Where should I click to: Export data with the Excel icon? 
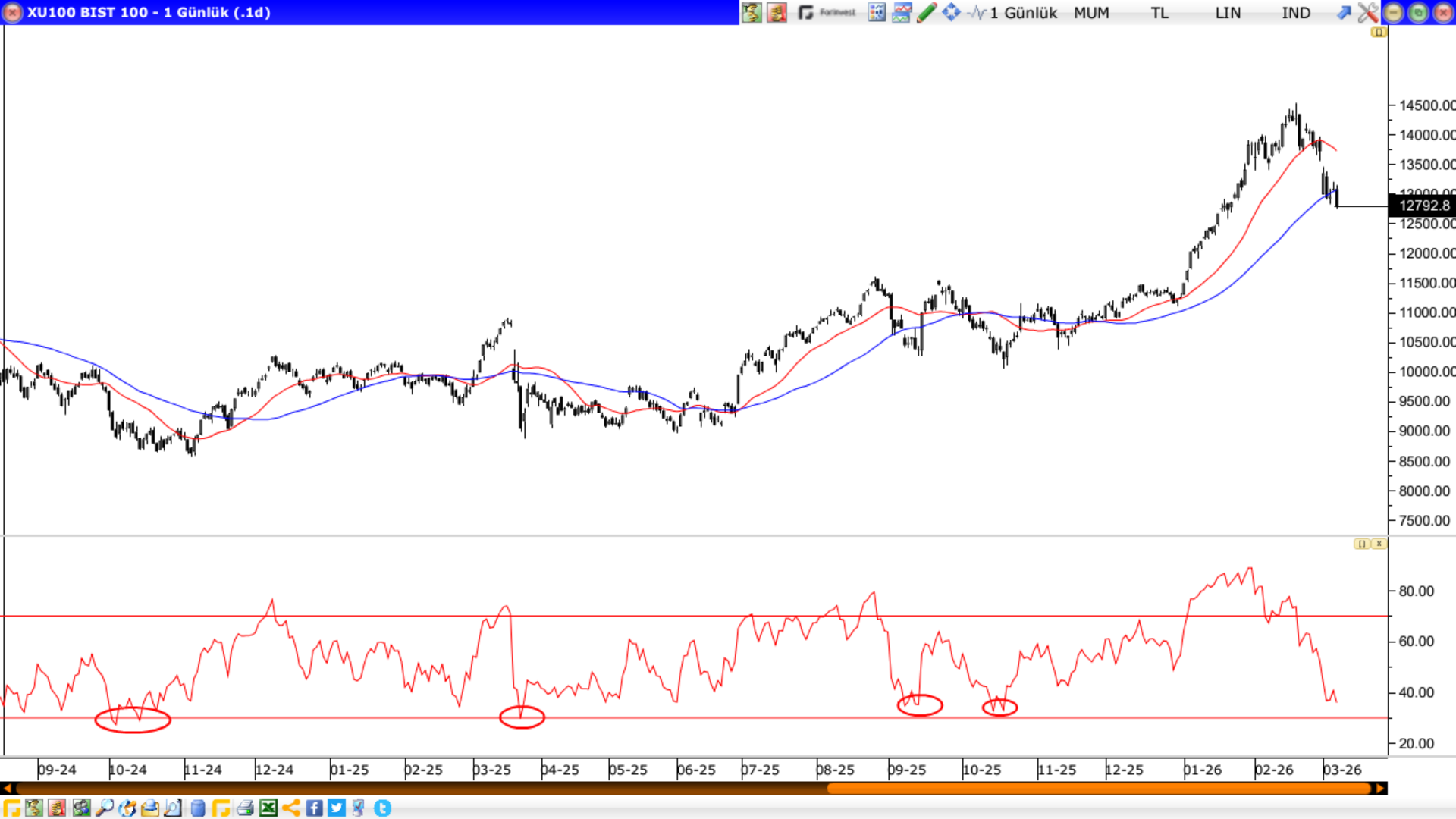click(268, 808)
